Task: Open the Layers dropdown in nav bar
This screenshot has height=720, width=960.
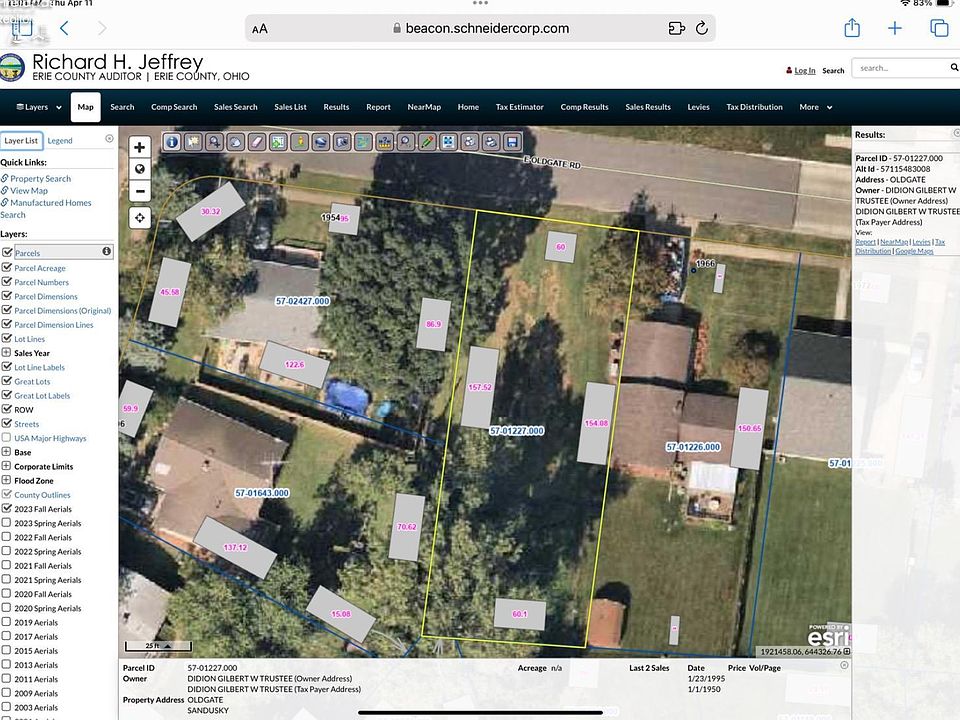Action: 39,107
